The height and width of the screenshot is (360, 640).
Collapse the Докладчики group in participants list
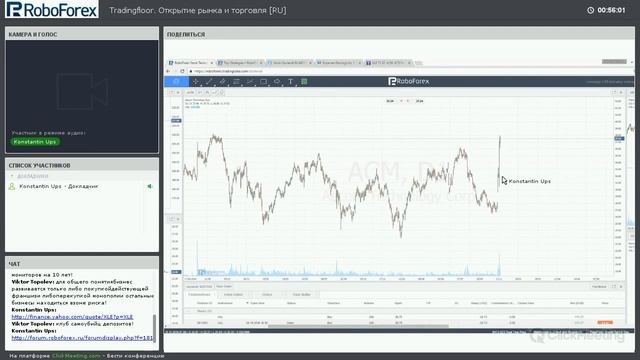click(x=12, y=176)
